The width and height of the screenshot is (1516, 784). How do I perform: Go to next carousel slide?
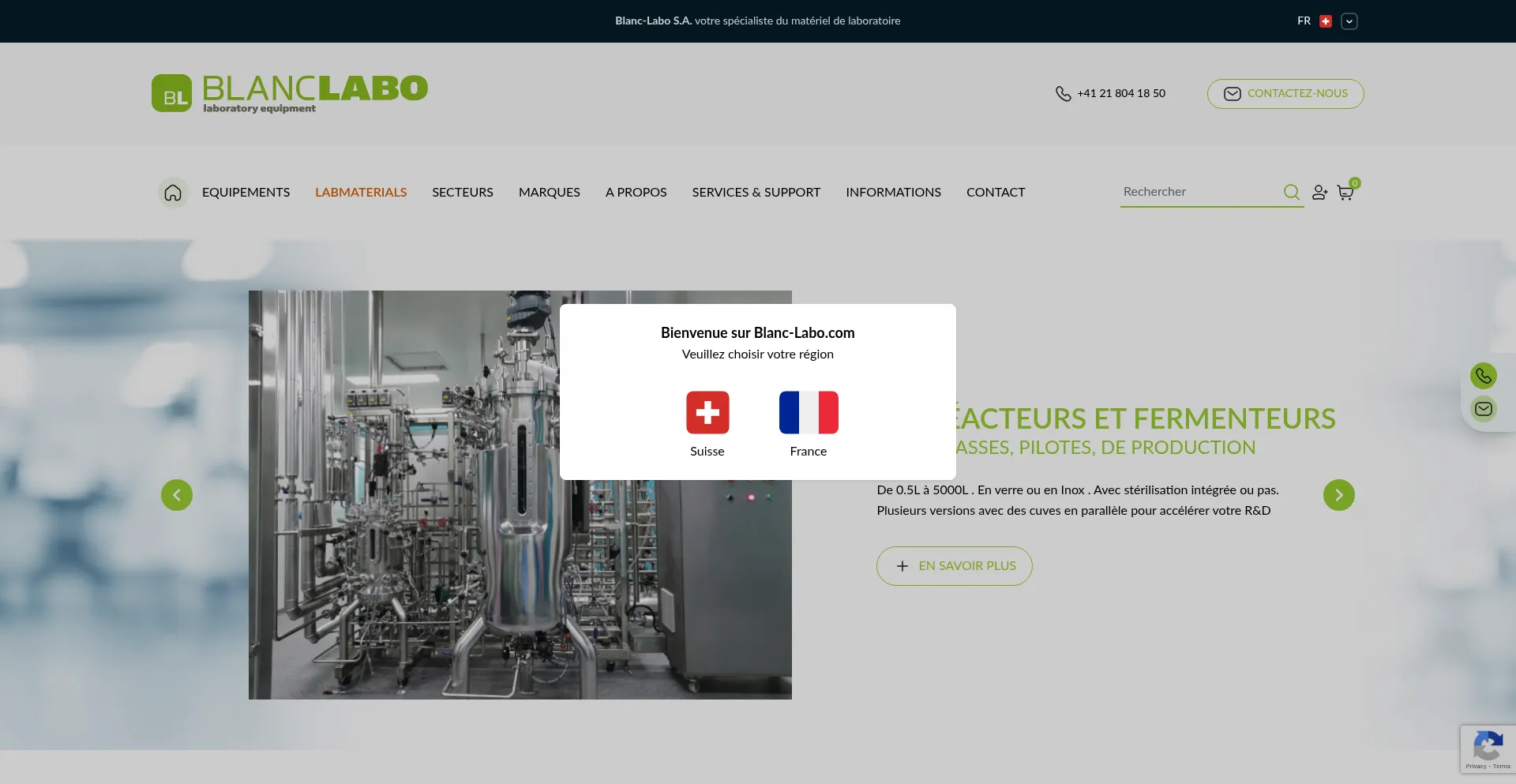pos(1338,495)
